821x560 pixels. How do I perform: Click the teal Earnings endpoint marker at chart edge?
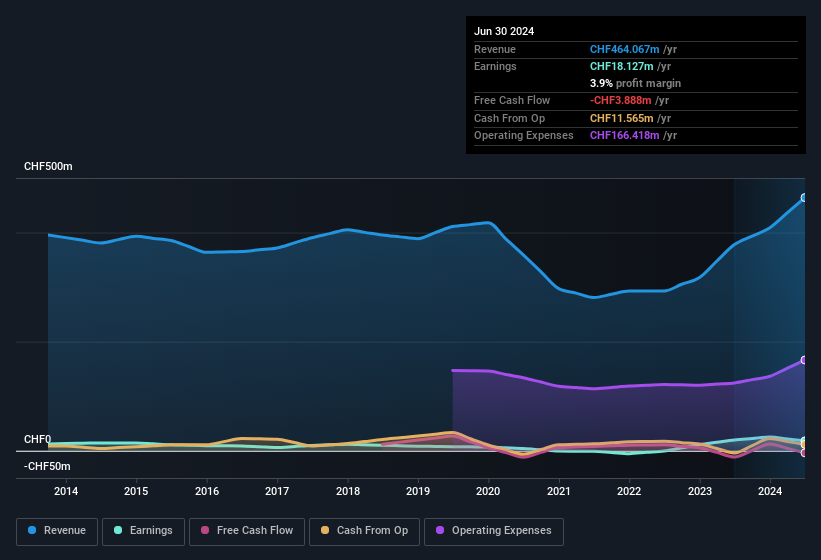(803, 441)
